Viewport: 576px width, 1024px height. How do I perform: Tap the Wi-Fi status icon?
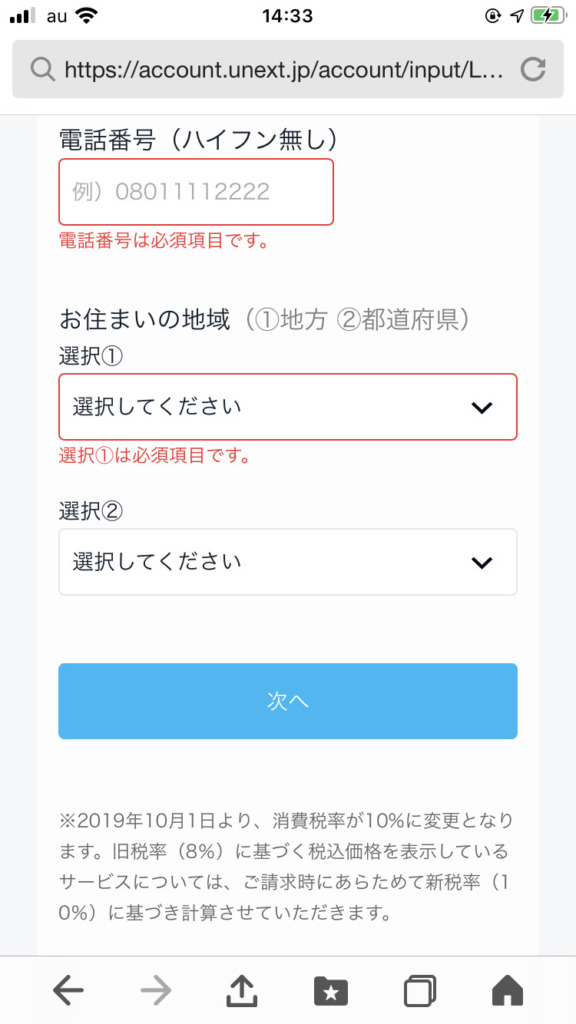86,16
